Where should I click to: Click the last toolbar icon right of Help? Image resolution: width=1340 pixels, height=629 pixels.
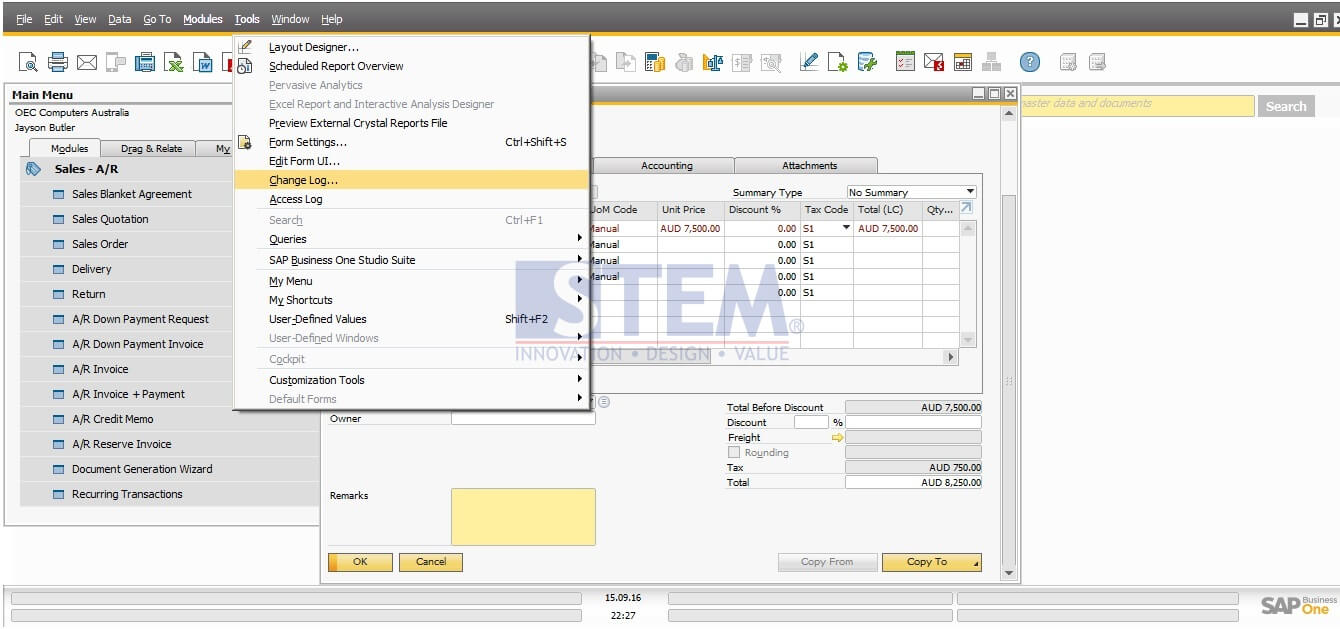click(1097, 62)
